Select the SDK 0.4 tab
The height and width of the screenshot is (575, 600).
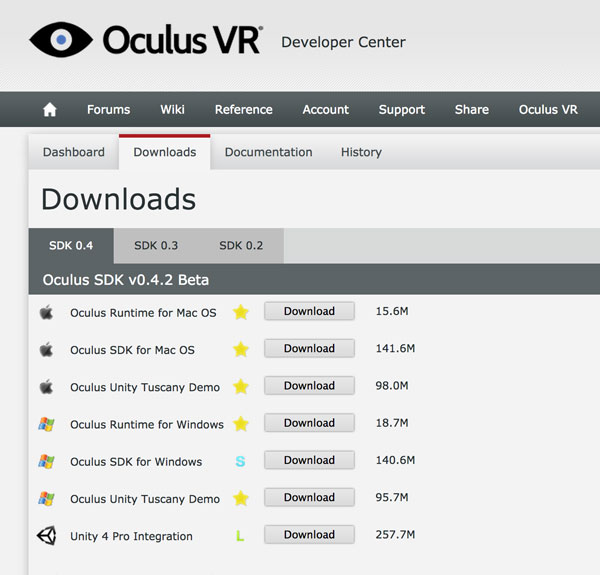click(71, 245)
